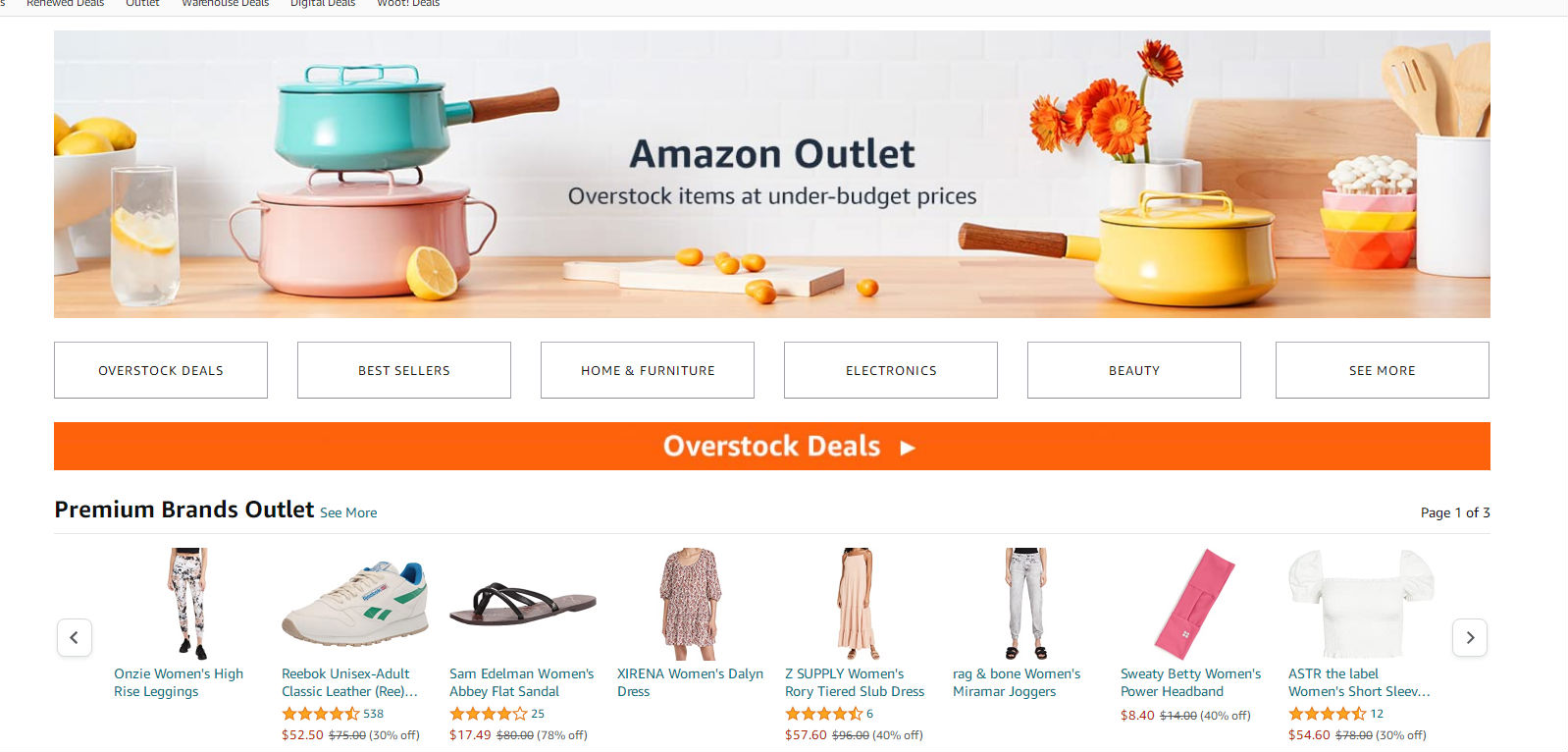This screenshot has width=1568, height=752.
Task: Click the ASTR top star rating
Action: (1327, 714)
